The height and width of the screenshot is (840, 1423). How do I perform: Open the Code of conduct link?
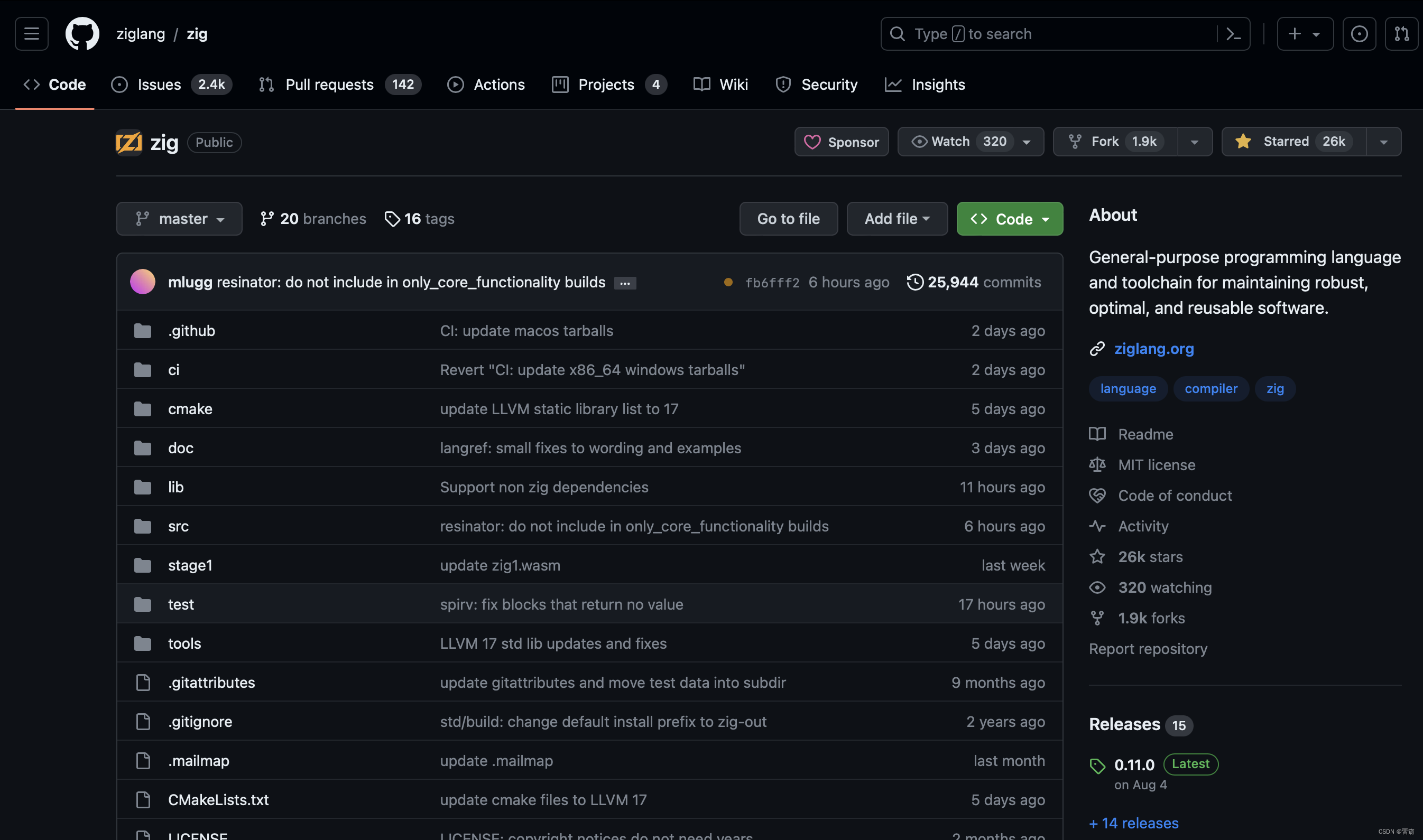point(1175,496)
